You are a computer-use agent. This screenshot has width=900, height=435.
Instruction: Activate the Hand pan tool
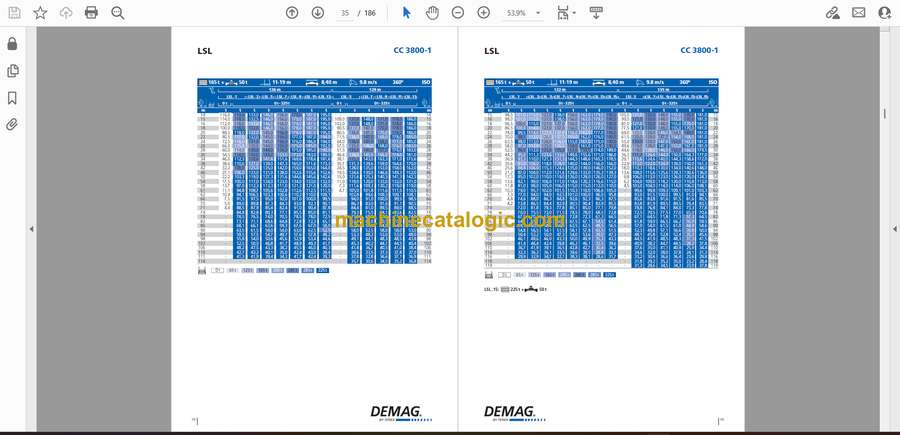(x=432, y=13)
